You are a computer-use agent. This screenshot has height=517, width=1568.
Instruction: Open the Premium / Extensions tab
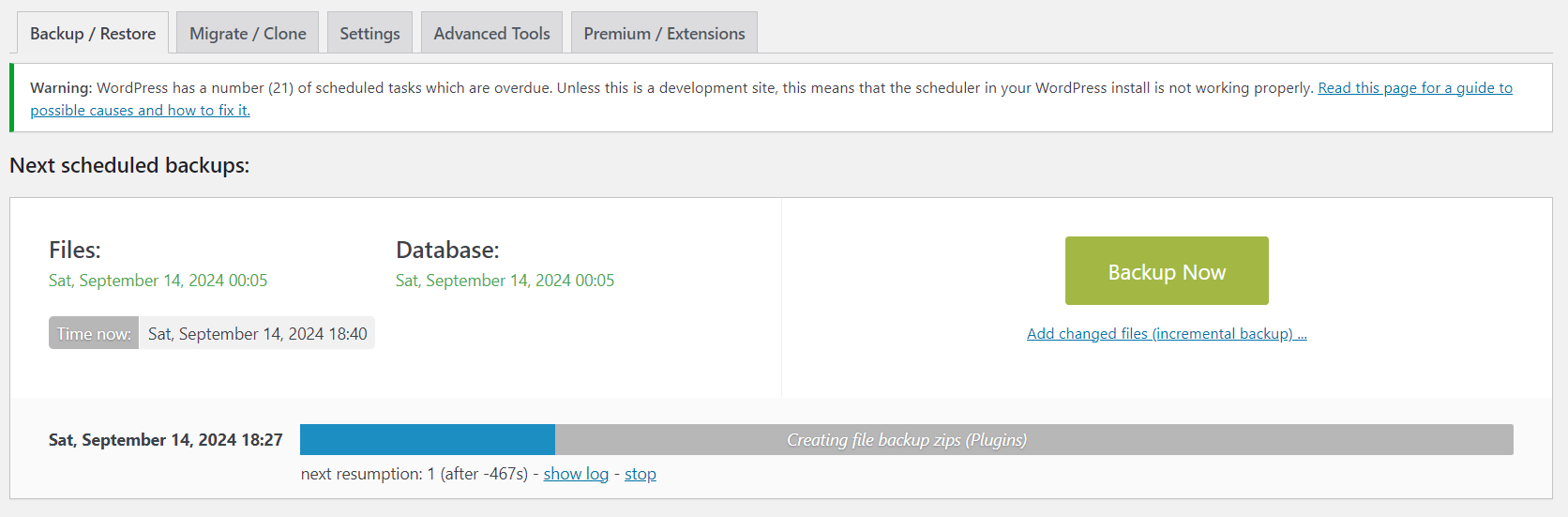[664, 34]
